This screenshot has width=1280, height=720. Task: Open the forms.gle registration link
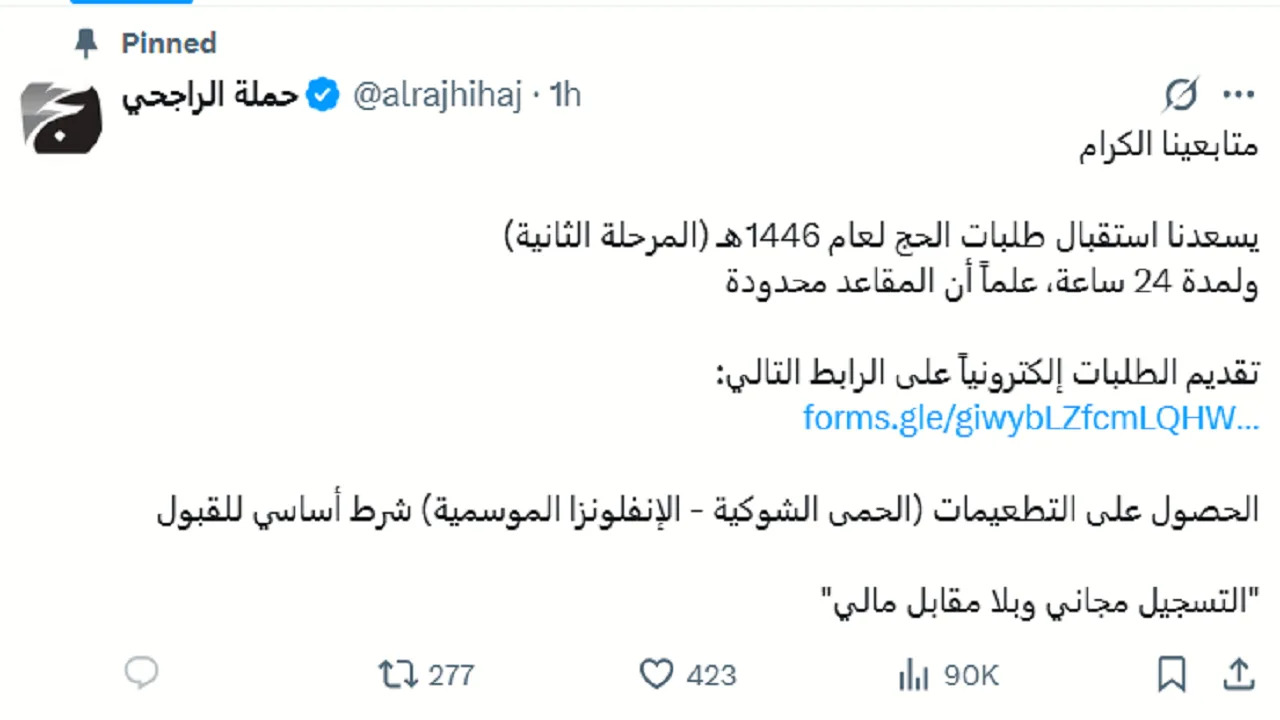click(x=1030, y=418)
